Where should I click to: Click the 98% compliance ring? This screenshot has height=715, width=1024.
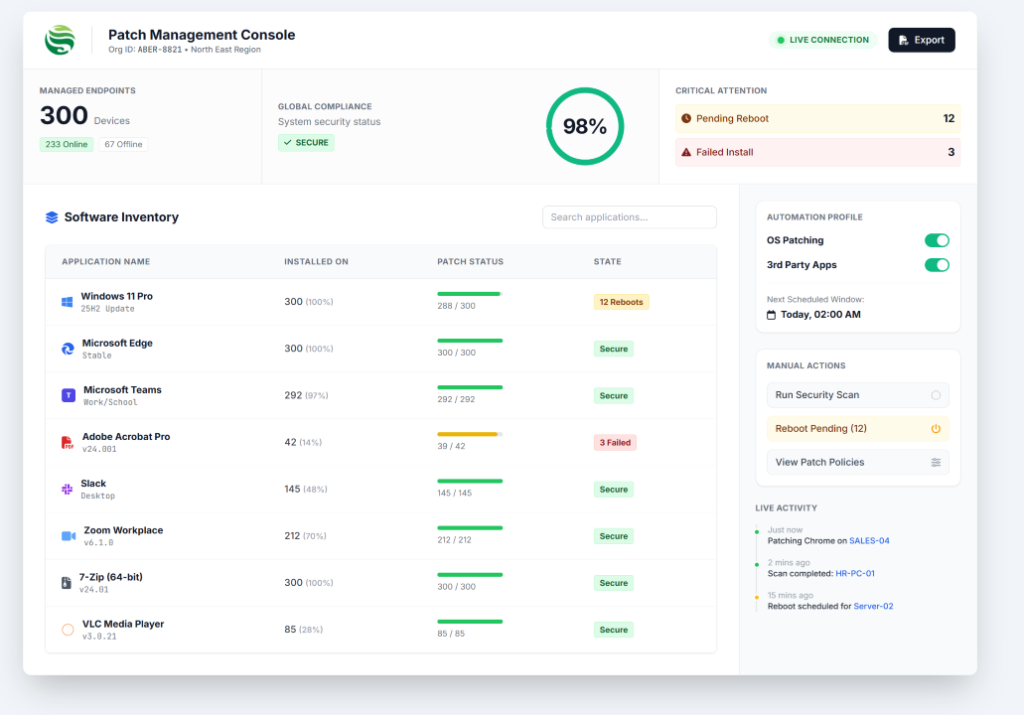584,126
